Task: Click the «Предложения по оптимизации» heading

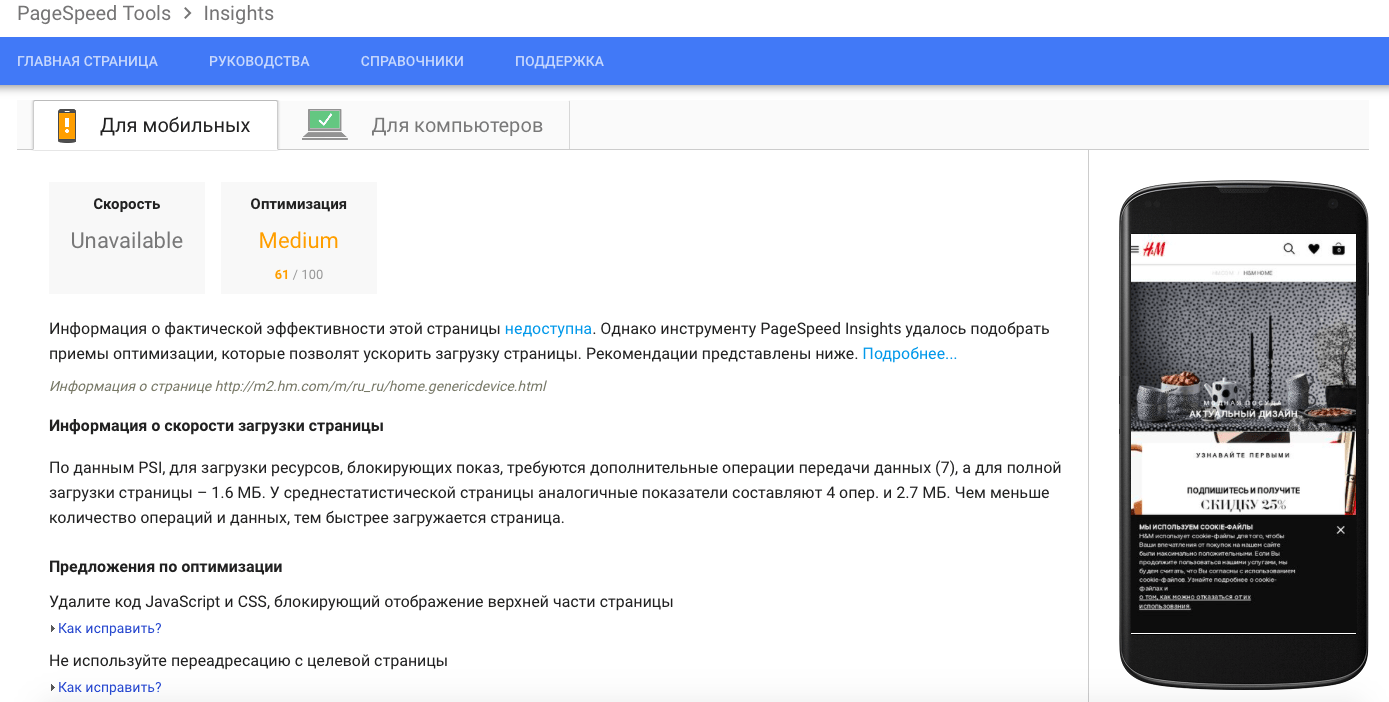Action: [x=166, y=567]
